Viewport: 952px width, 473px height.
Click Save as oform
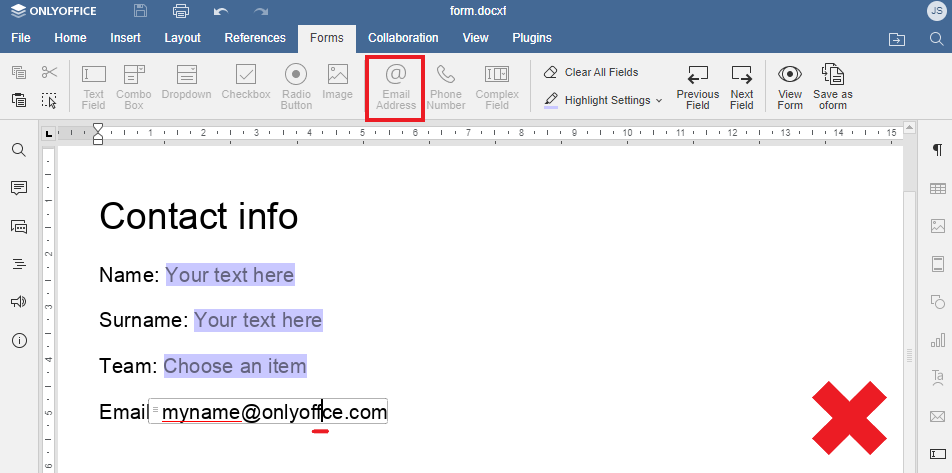[x=832, y=86]
